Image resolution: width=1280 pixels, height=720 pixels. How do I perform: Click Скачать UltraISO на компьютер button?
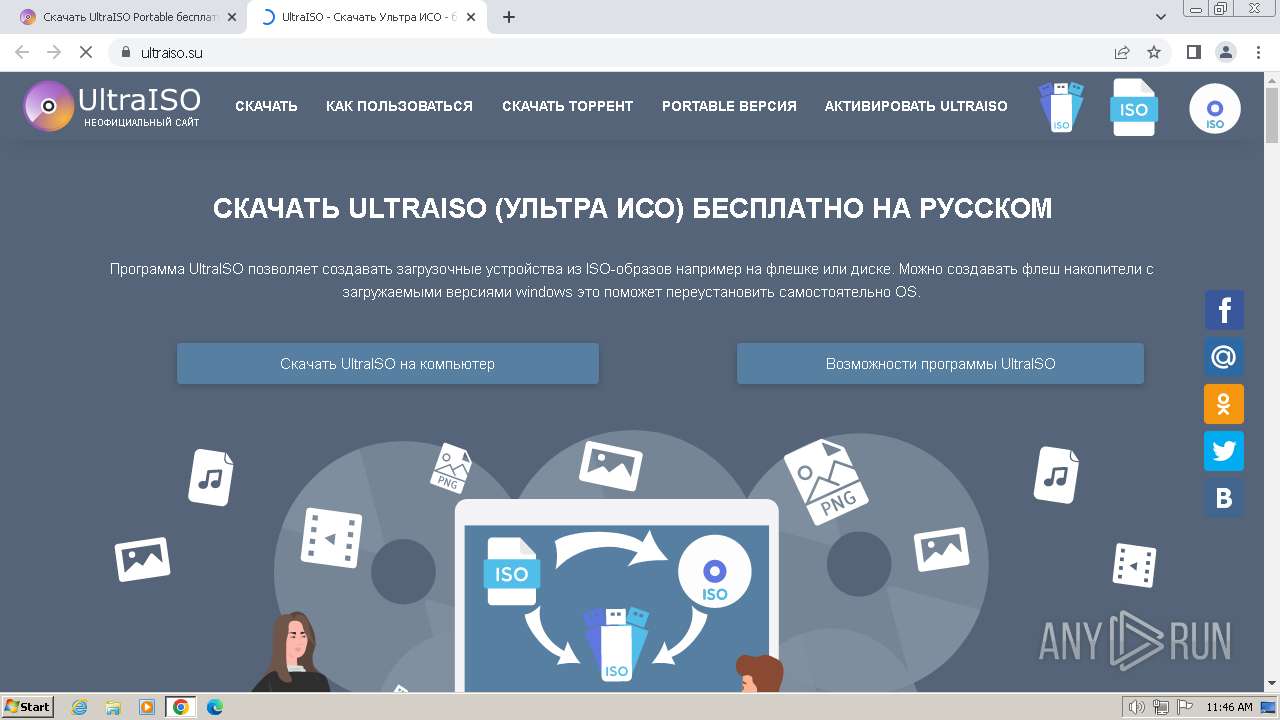tap(388, 364)
